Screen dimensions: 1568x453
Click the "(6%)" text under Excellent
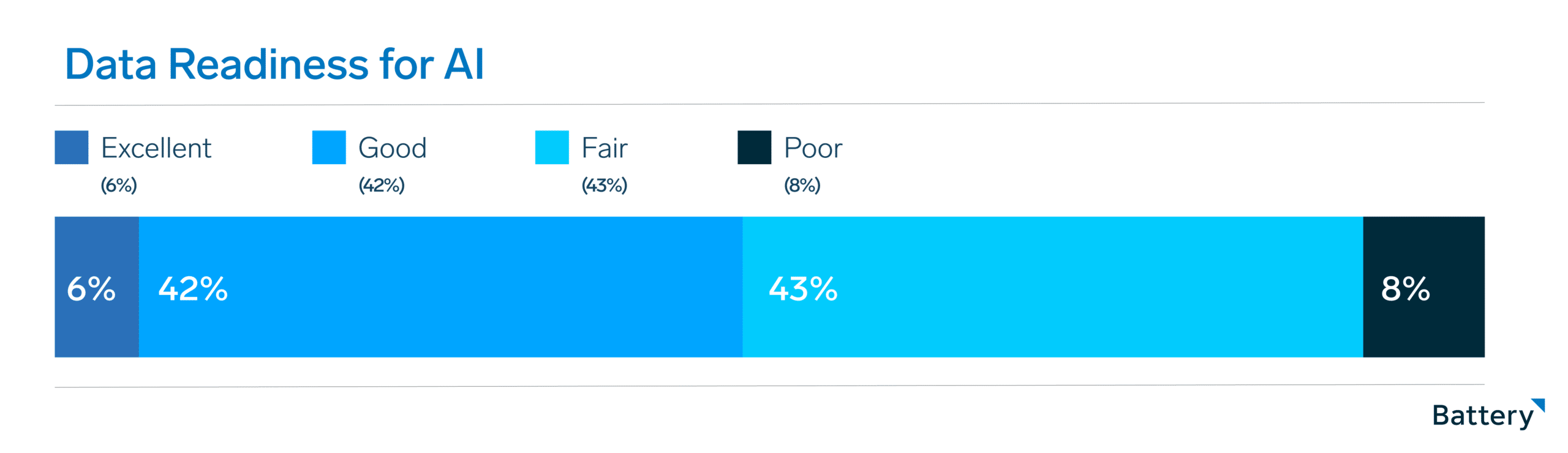point(119,185)
